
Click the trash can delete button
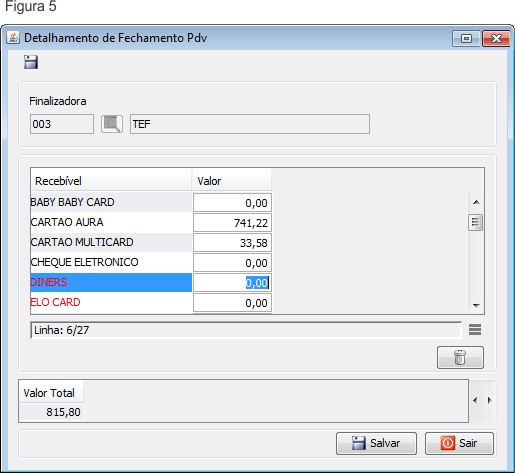pos(460,357)
